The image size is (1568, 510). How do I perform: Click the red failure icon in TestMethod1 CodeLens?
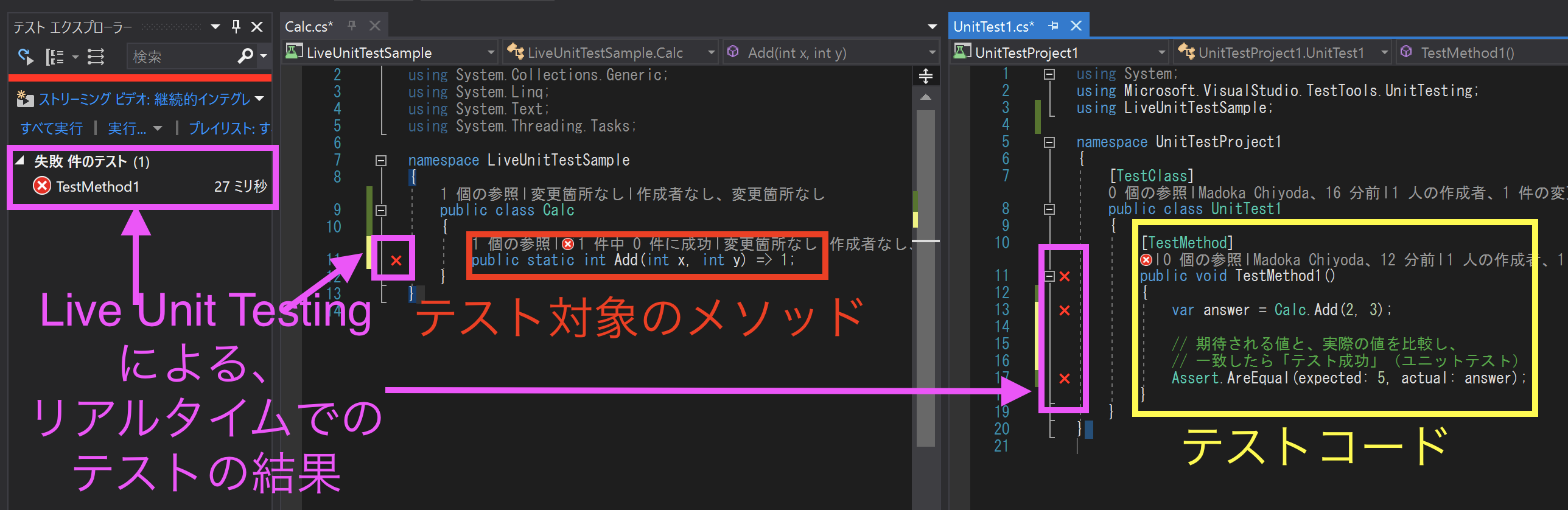[1146, 260]
